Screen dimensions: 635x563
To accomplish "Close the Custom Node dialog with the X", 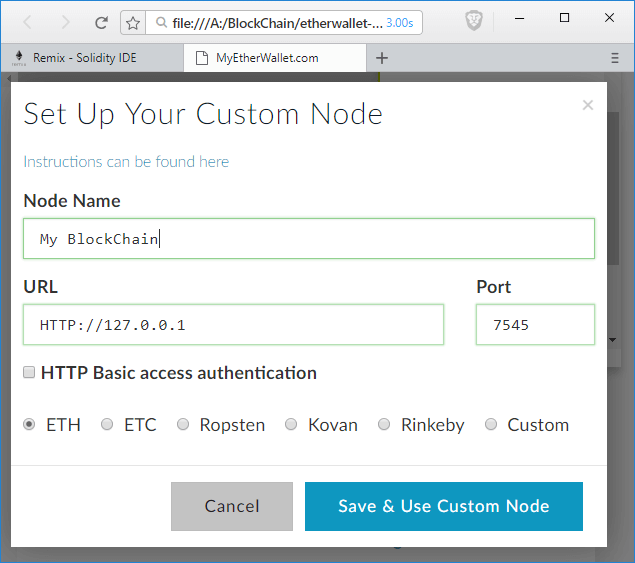I will [x=588, y=105].
